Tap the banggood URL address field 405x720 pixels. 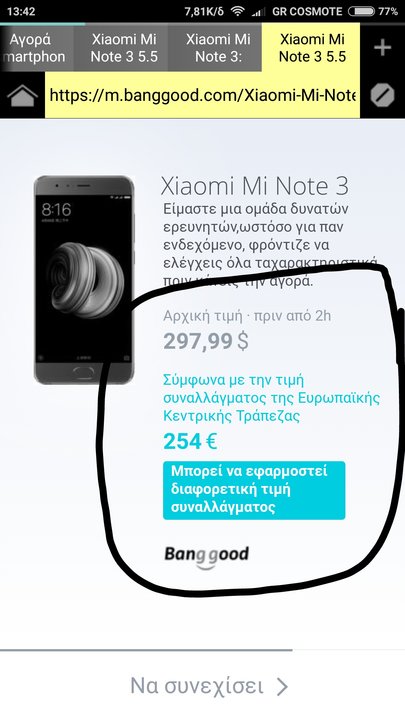coord(202,96)
